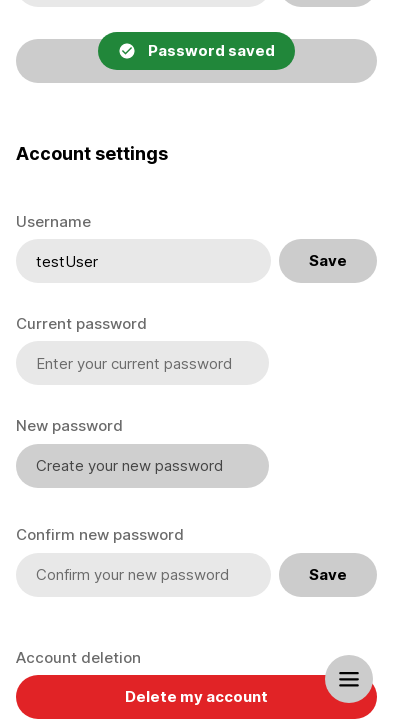Save the testUser username
Viewport: 393px width, 727px height.
coord(328,261)
